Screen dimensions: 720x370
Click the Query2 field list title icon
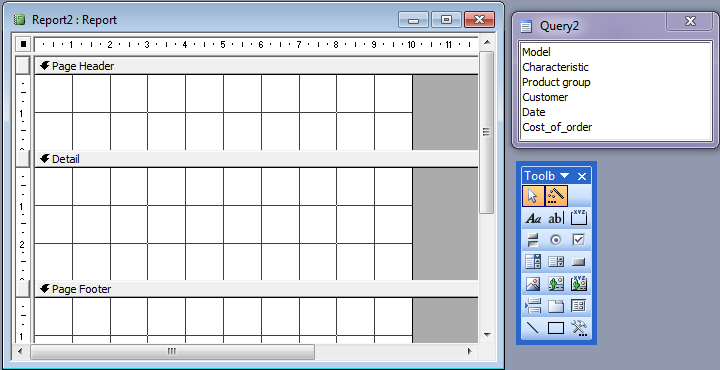pyautogui.click(x=526, y=26)
